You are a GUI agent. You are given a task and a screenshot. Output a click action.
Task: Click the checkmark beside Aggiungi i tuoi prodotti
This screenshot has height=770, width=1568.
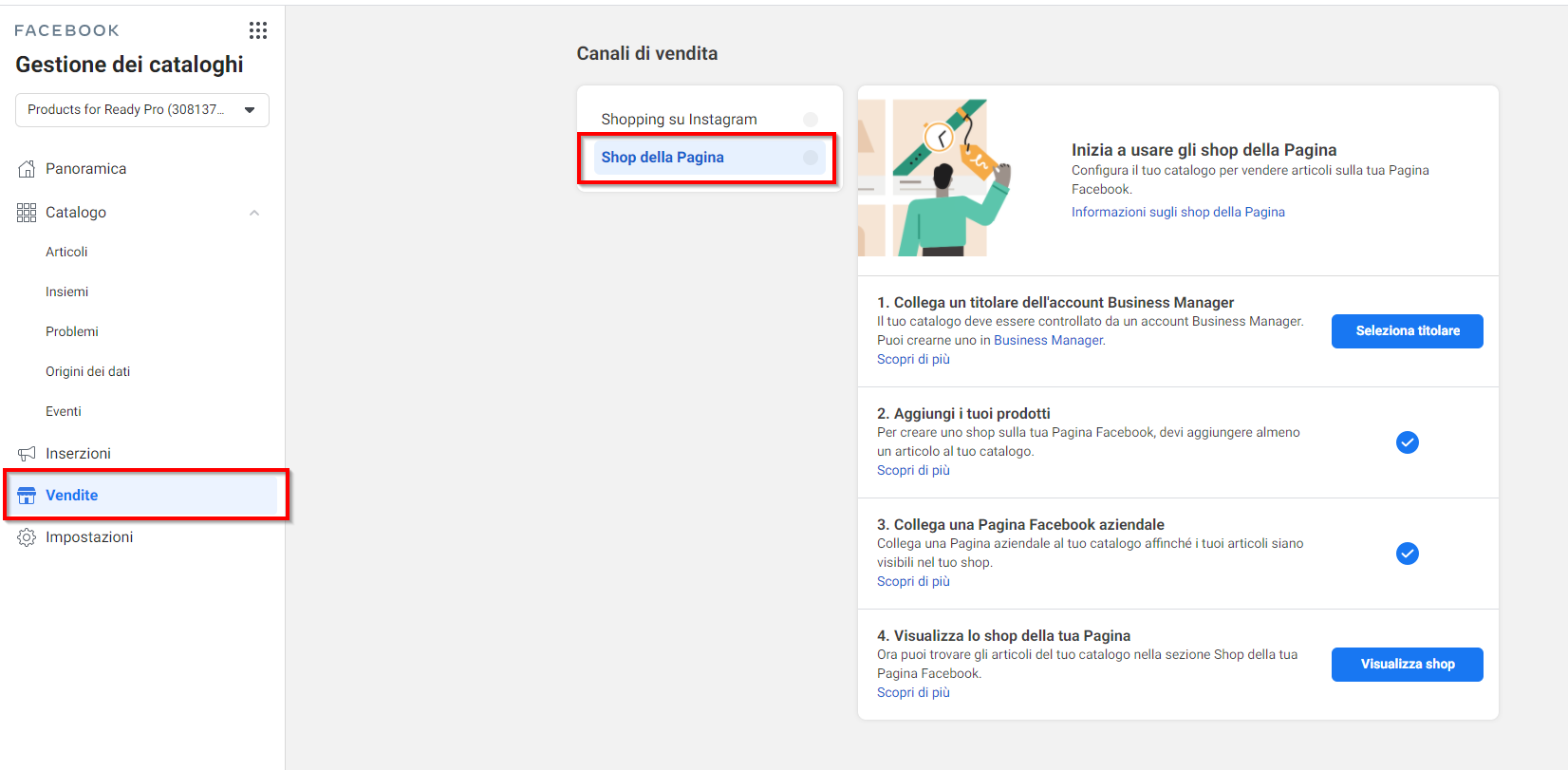coord(1407,442)
